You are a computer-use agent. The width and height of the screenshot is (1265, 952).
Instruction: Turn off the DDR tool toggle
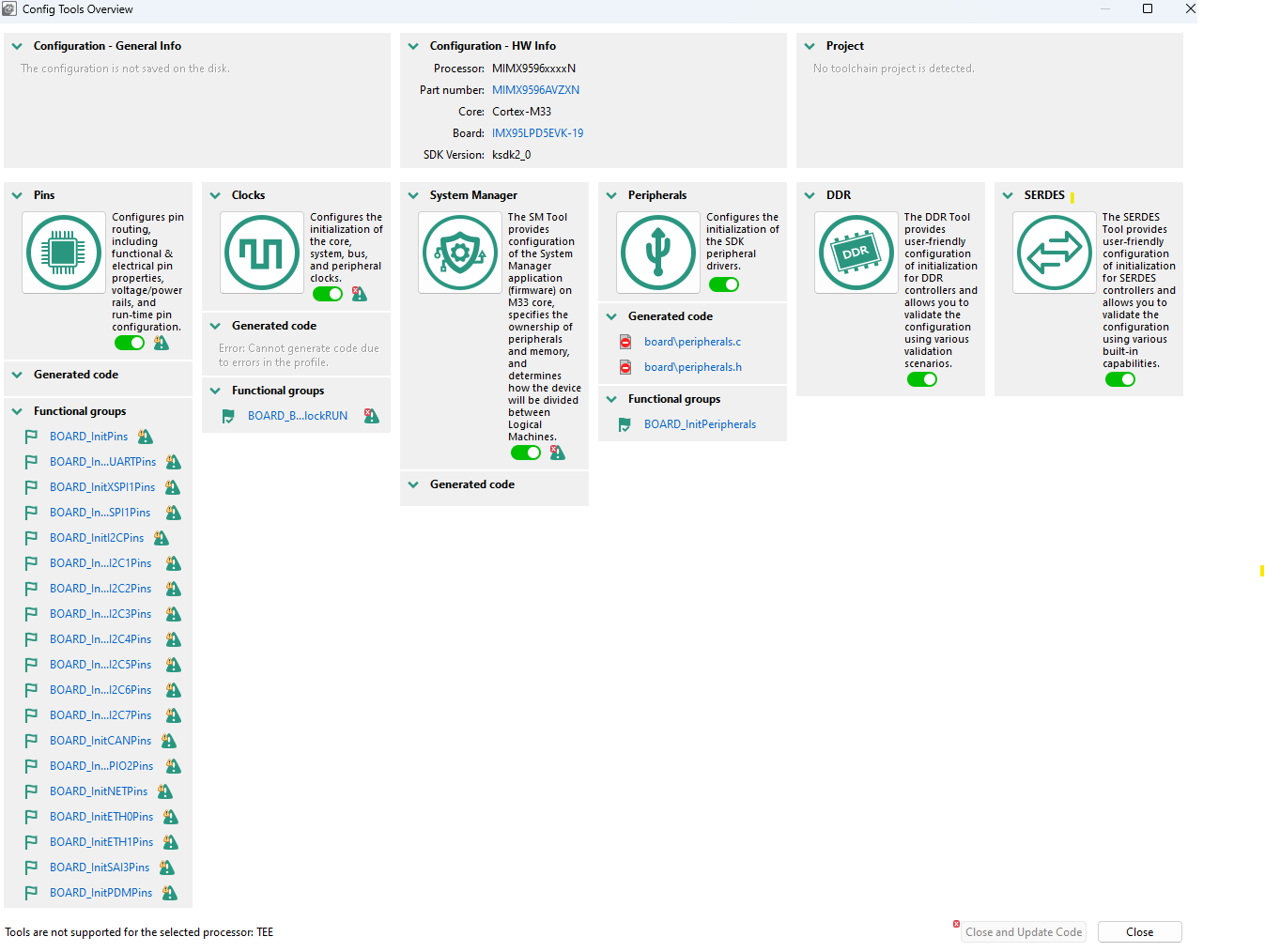click(x=922, y=379)
